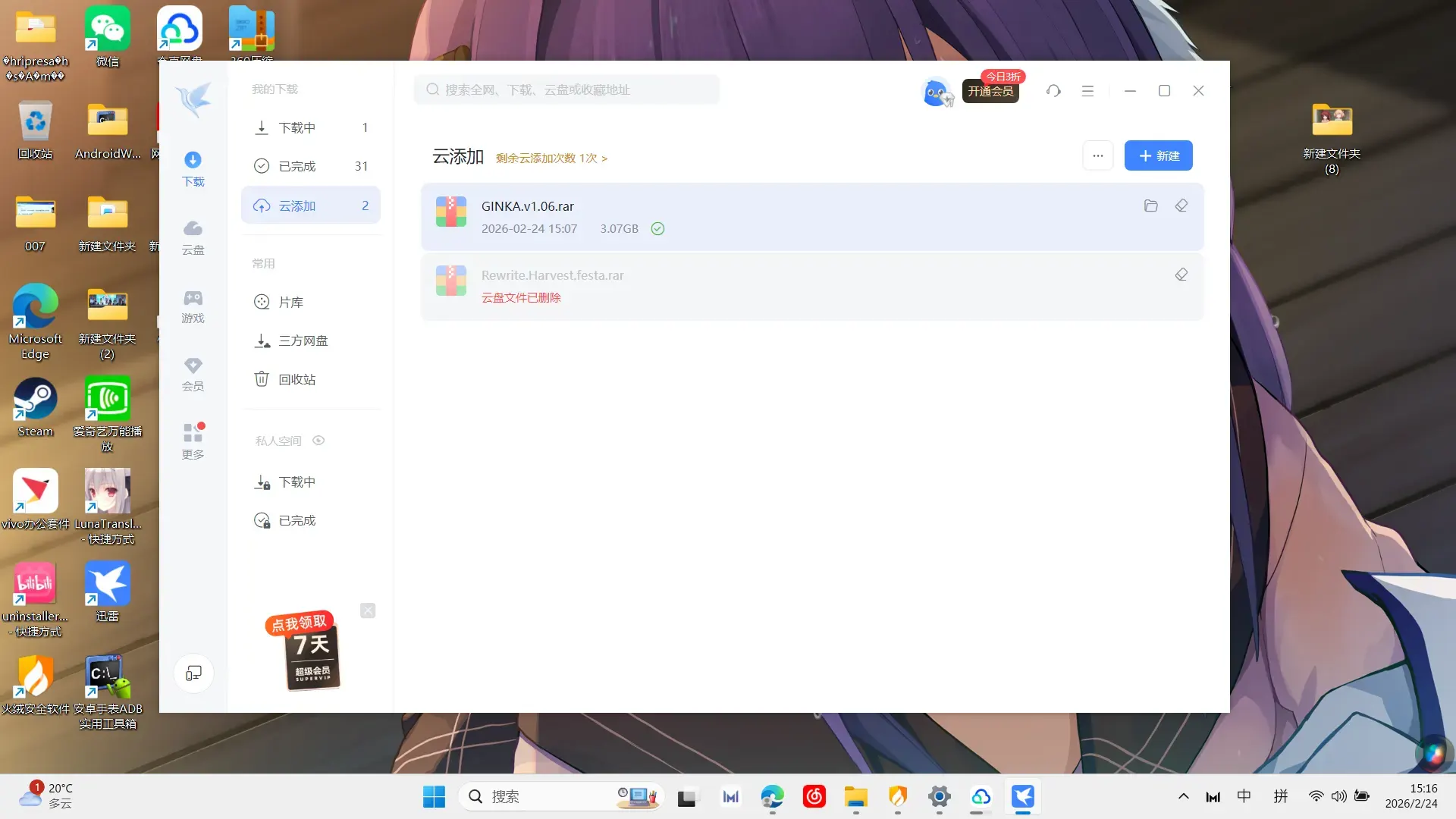Viewport: 1456px width, 819px height.
Task: Open the 下载 section in sidebar
Action: pos(193,169)
